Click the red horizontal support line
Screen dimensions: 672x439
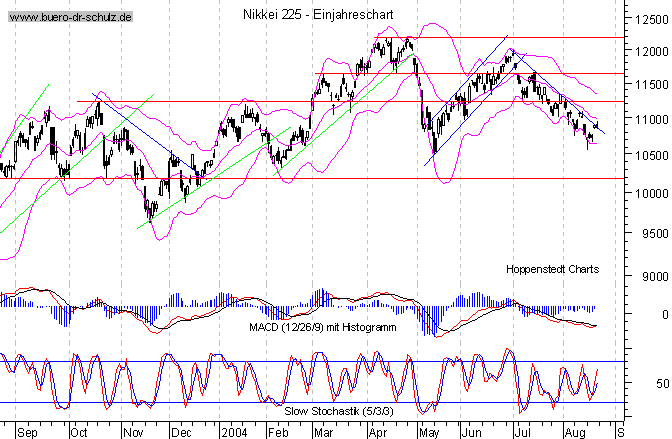click(300, 178)
